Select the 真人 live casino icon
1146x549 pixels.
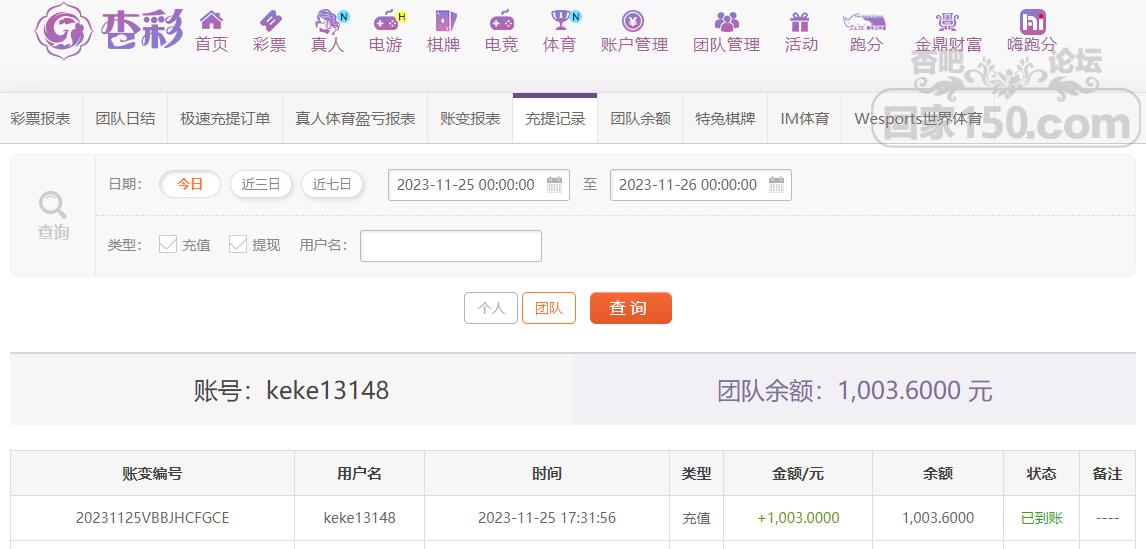point(327,21)
